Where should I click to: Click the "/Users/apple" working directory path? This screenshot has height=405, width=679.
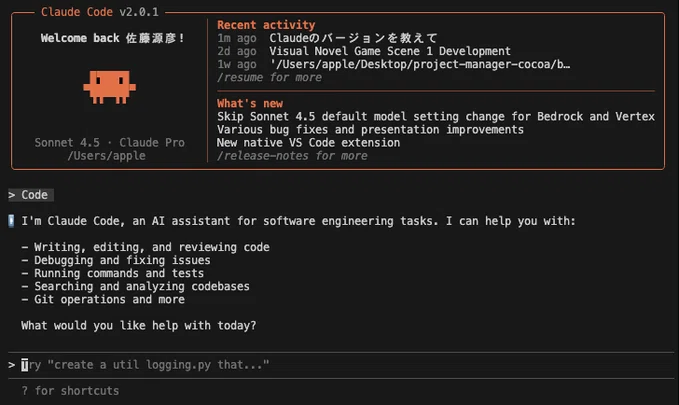[x=107, y=156]
